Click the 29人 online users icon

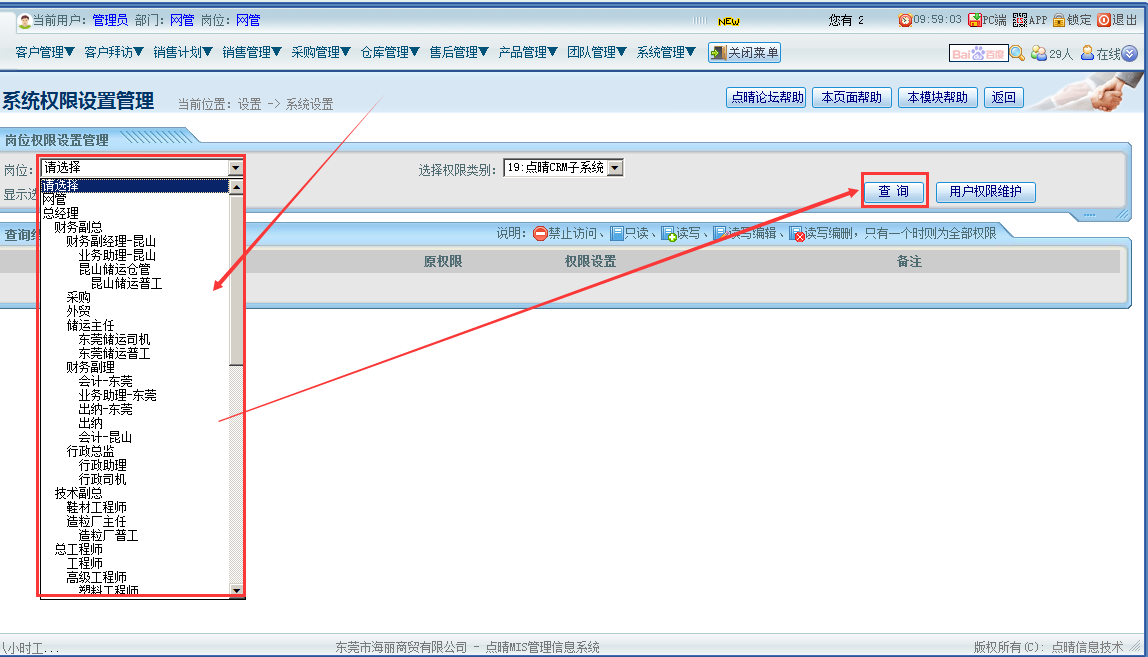pyautogui.click(x=1039, y=54)
